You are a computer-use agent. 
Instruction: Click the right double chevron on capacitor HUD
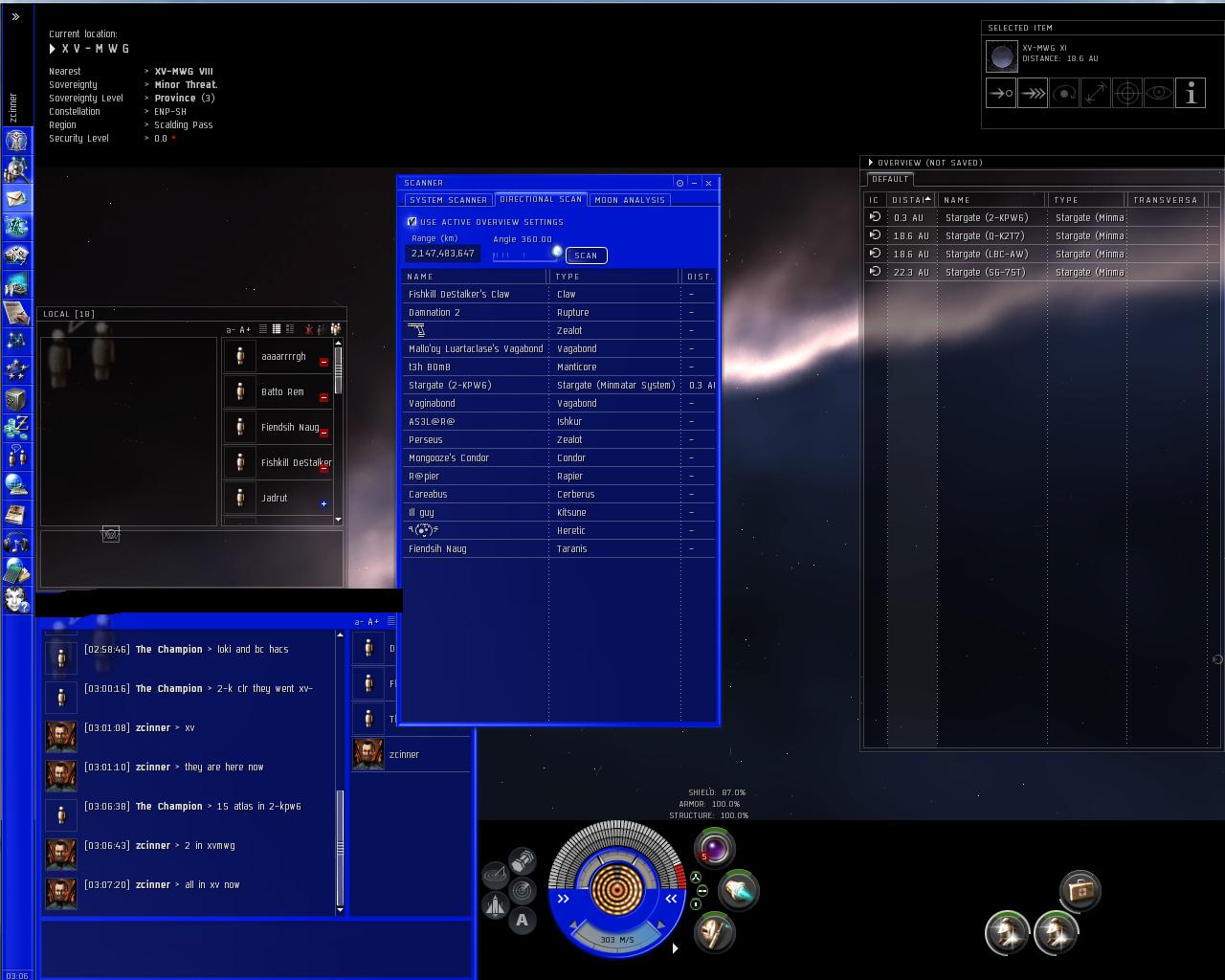[671, 899]
